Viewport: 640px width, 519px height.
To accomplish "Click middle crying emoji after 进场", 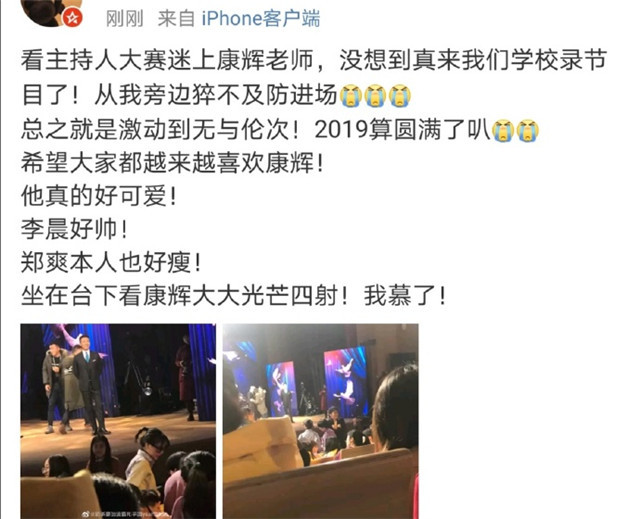I will [x=376, y=95].
